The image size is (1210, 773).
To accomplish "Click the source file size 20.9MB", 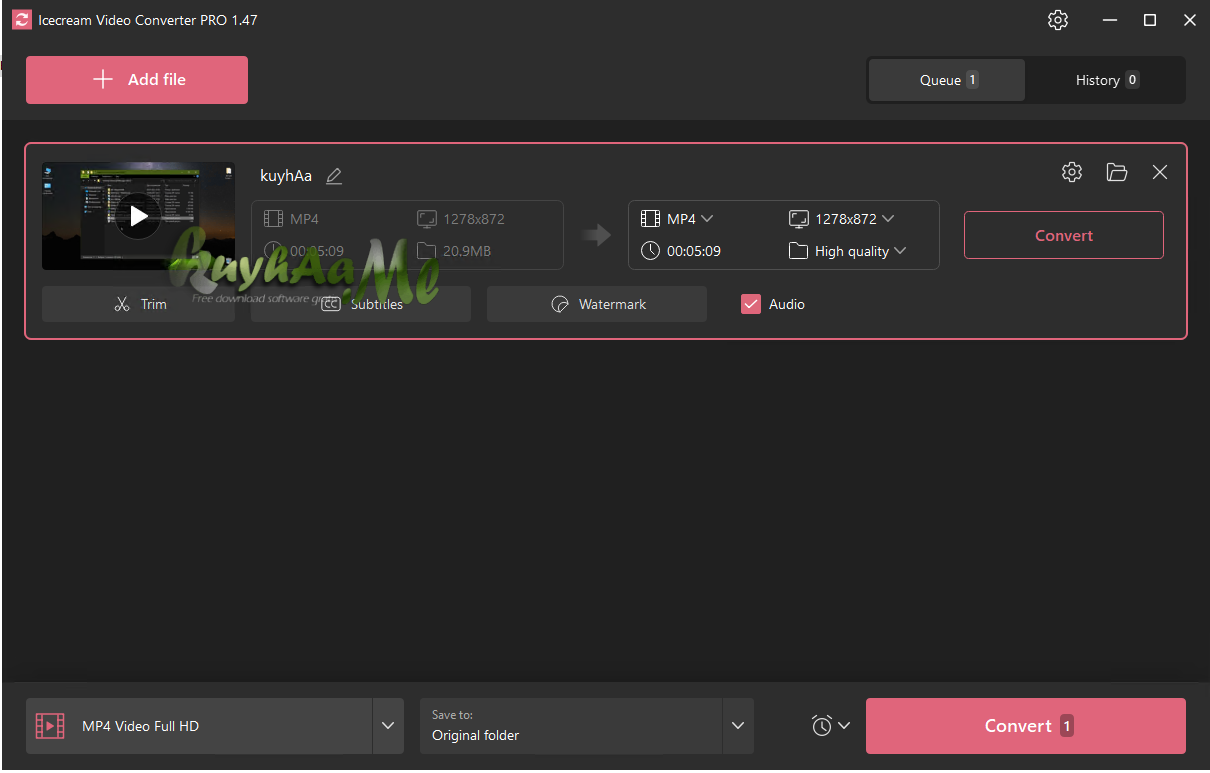I will click(467, 251).
